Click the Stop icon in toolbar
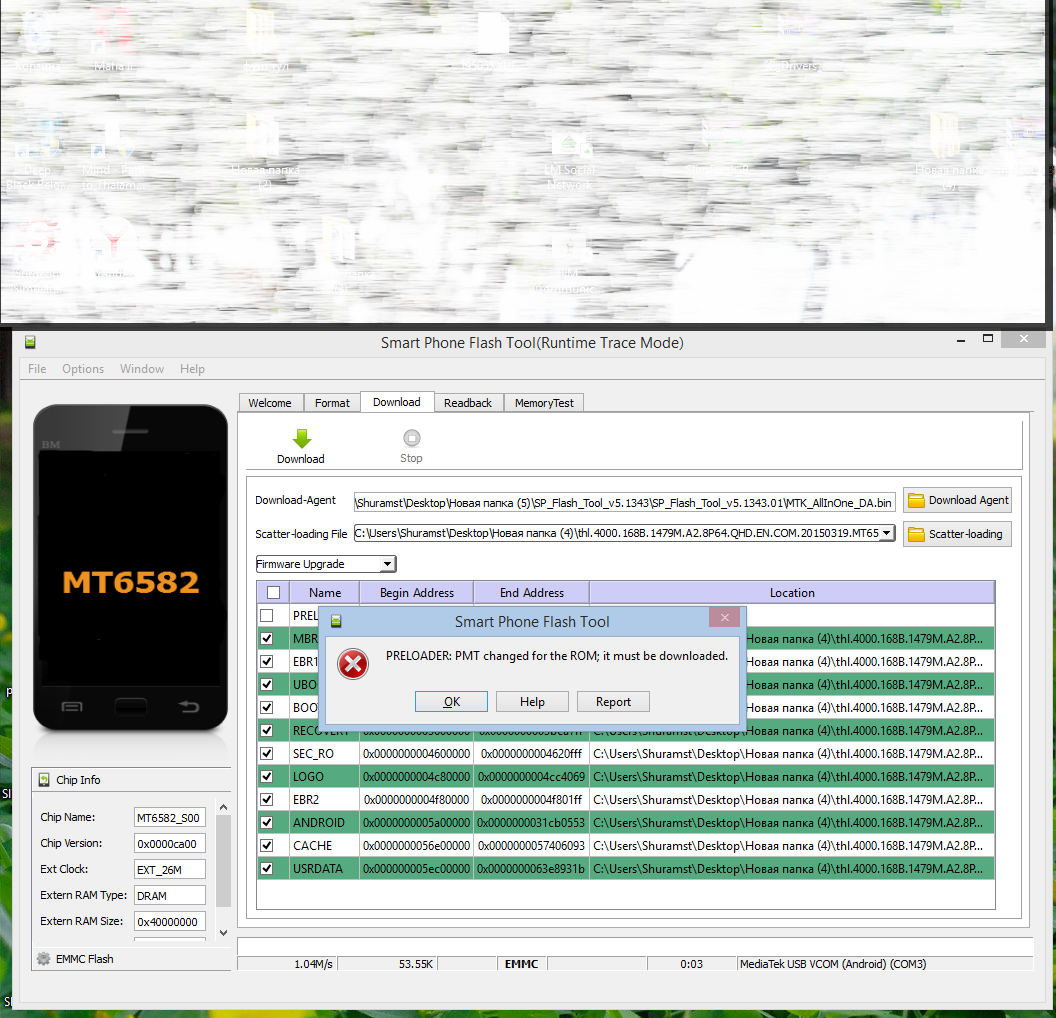This screenshot has width=1056, height=1018. pyautogui.click(x=411, y=438)
